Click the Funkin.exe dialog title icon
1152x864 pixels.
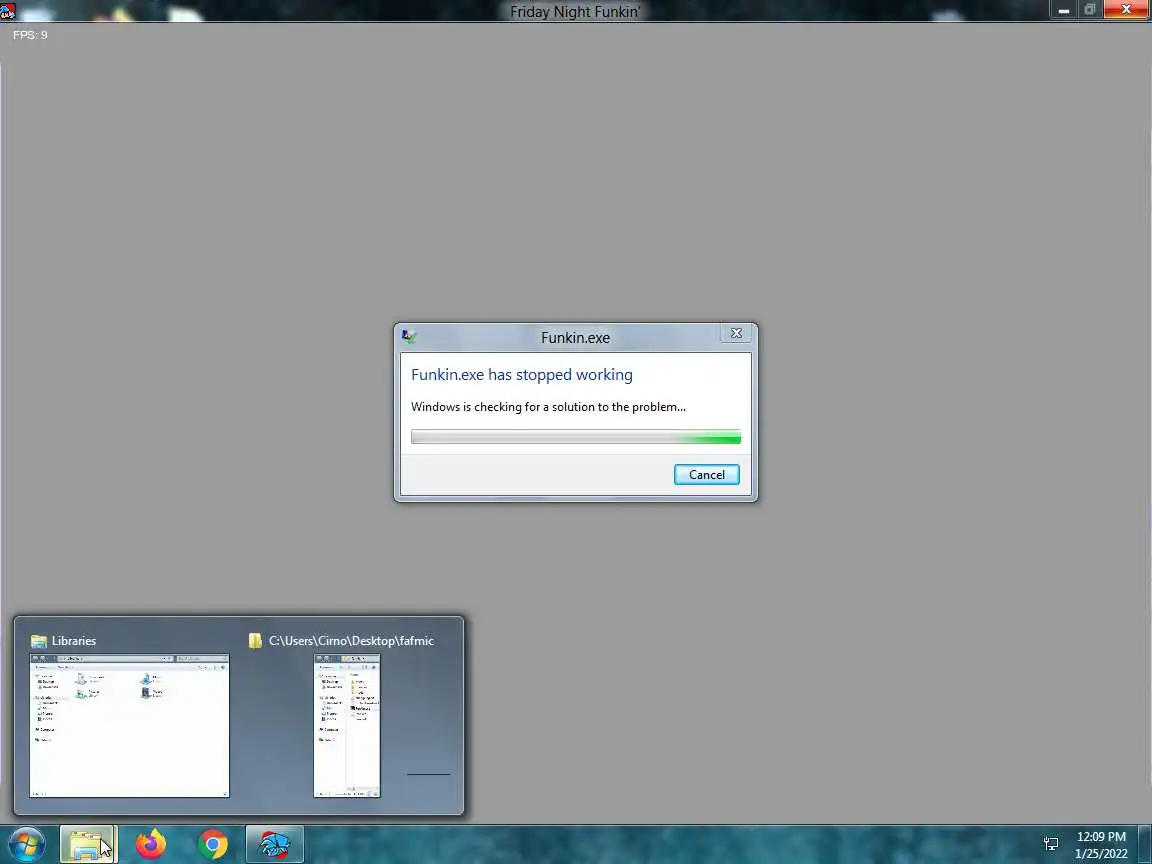[409, 336]
